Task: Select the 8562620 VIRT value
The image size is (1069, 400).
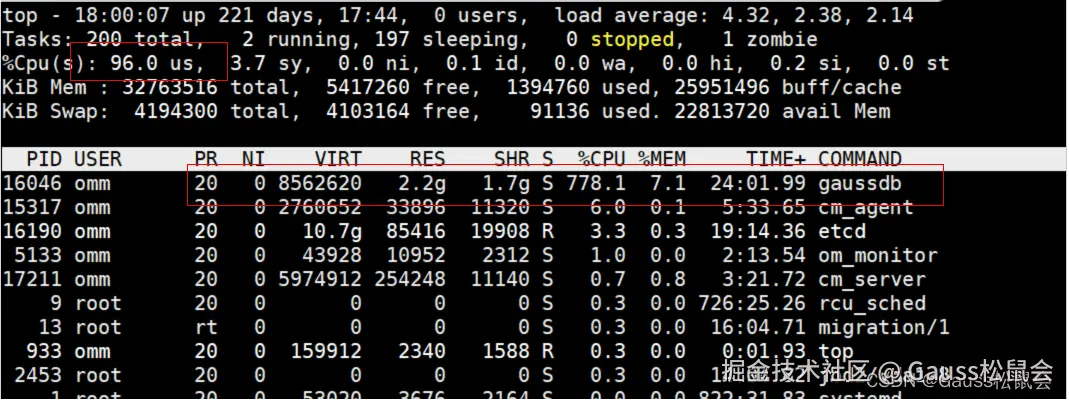Action: pyautogui.click(x=320, y=184)
